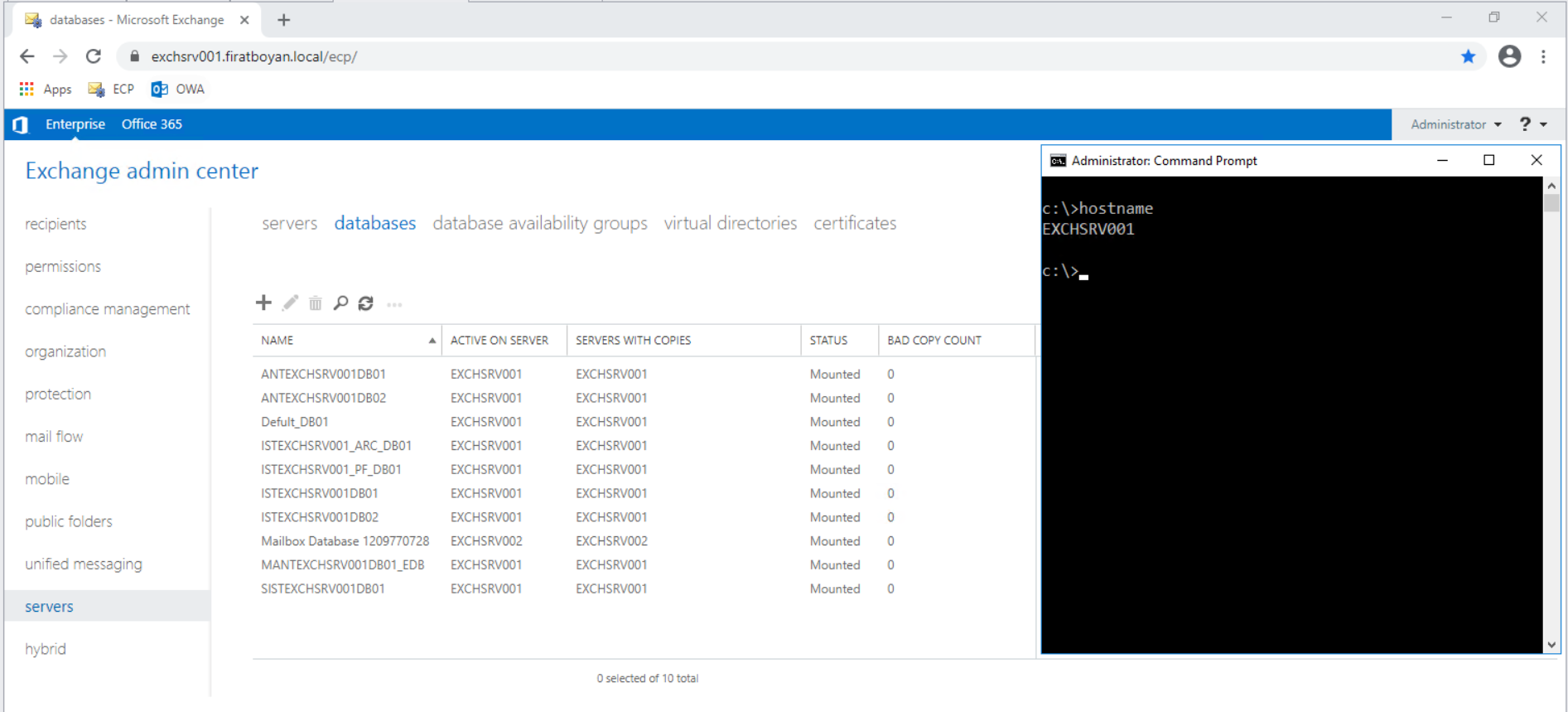The image size is (1568, 712).
Task: Minimize the Command Prompt window
Action: pos(1442,160)
